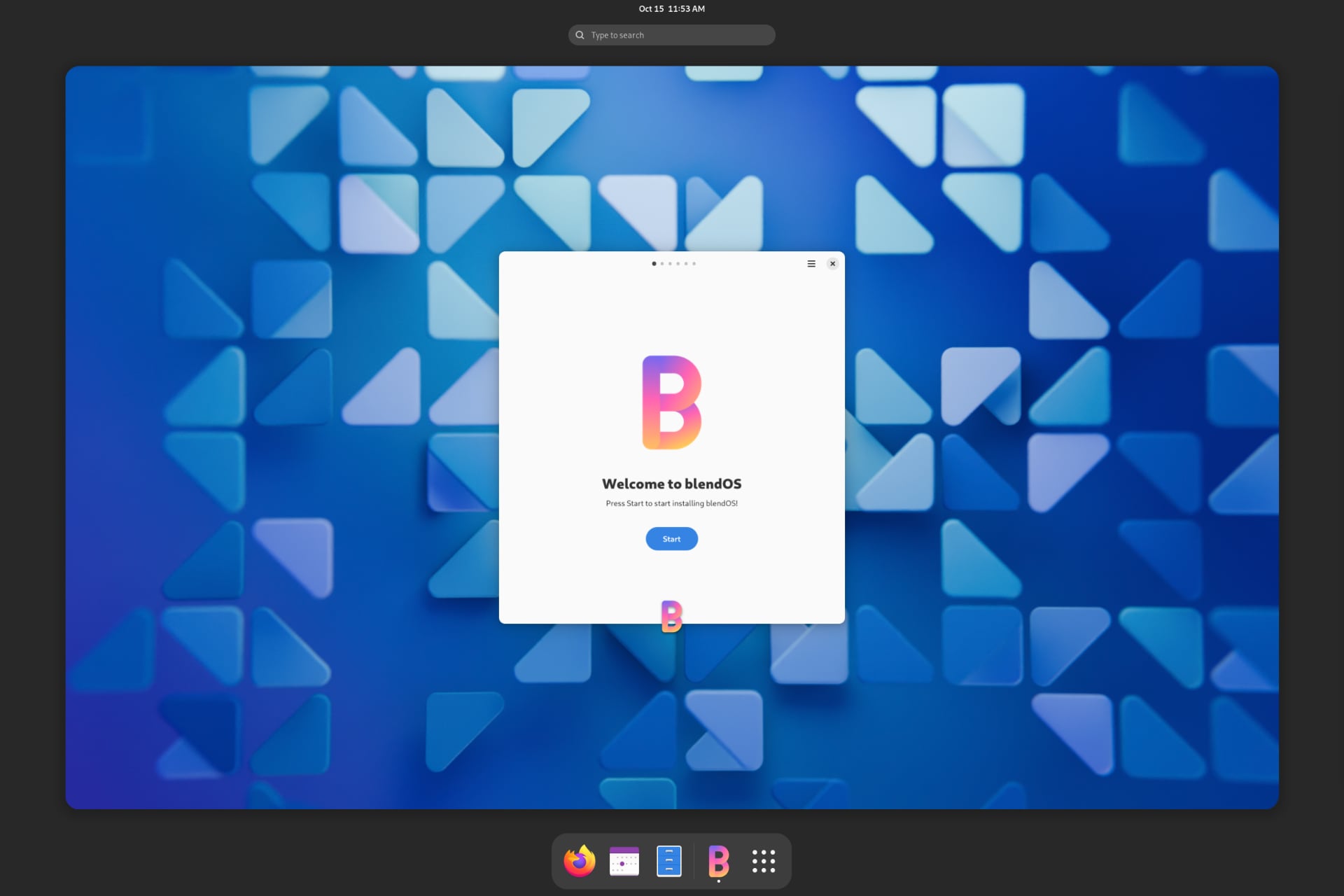Open the Files cabinet icon in dock
The image size is (1344, 896).
(x=669, y=861)
